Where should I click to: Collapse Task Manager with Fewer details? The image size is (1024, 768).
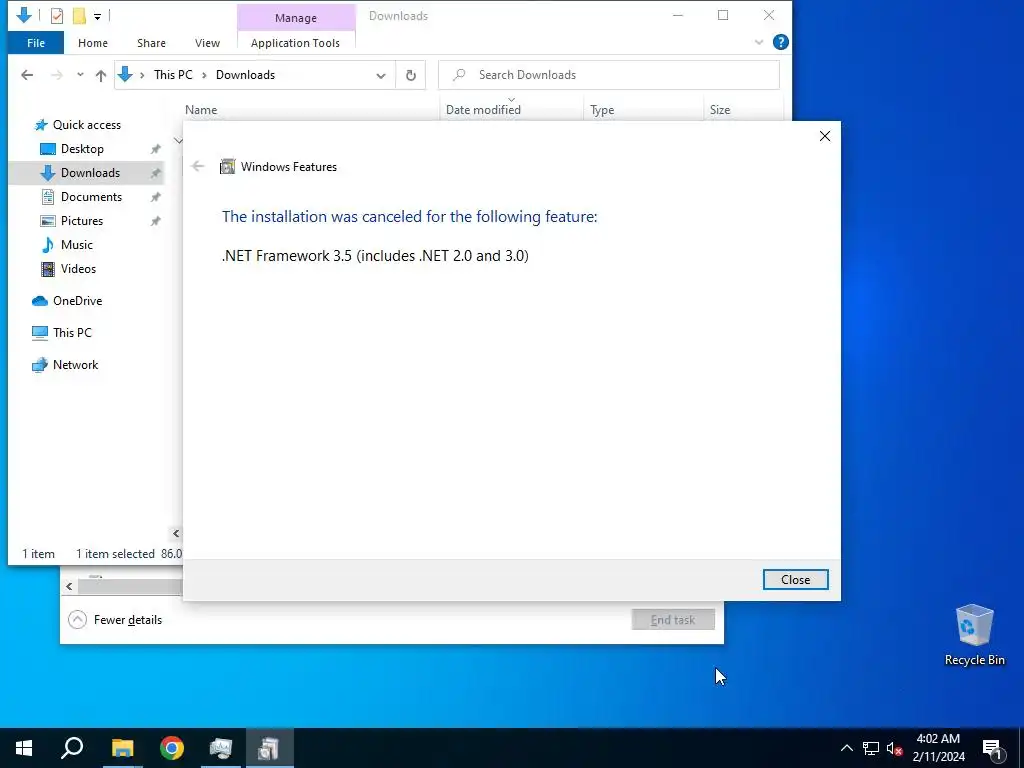tap(115, 620)
